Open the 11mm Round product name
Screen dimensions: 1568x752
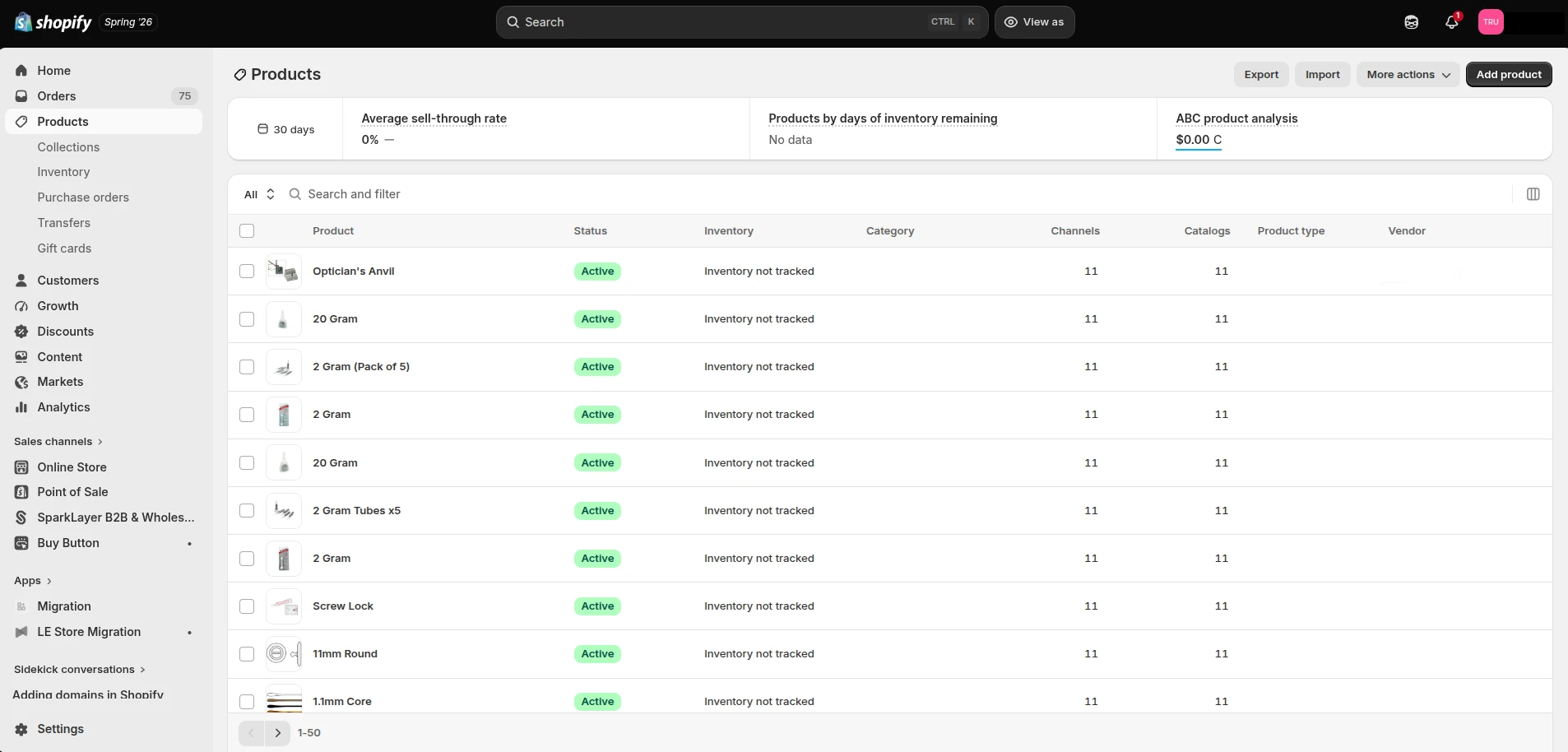345,654
